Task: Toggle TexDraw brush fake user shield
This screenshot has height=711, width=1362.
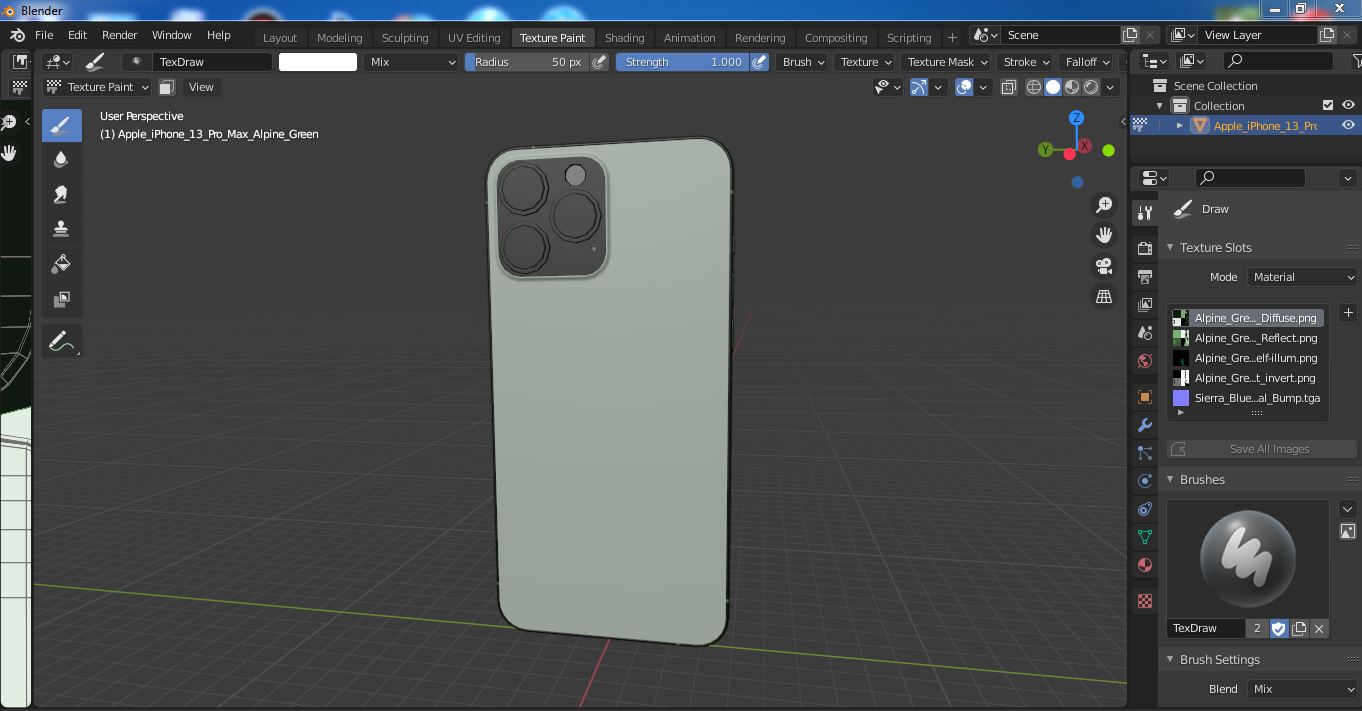Action: pyautogui.click(x=1279, y=628)
